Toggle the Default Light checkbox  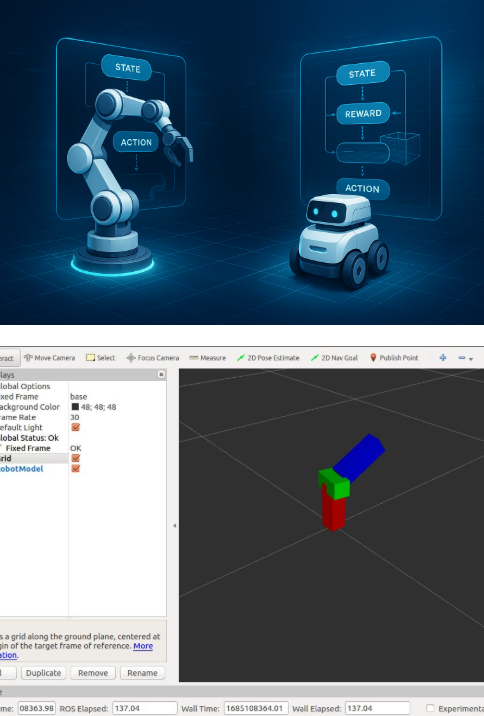[76, 427]
